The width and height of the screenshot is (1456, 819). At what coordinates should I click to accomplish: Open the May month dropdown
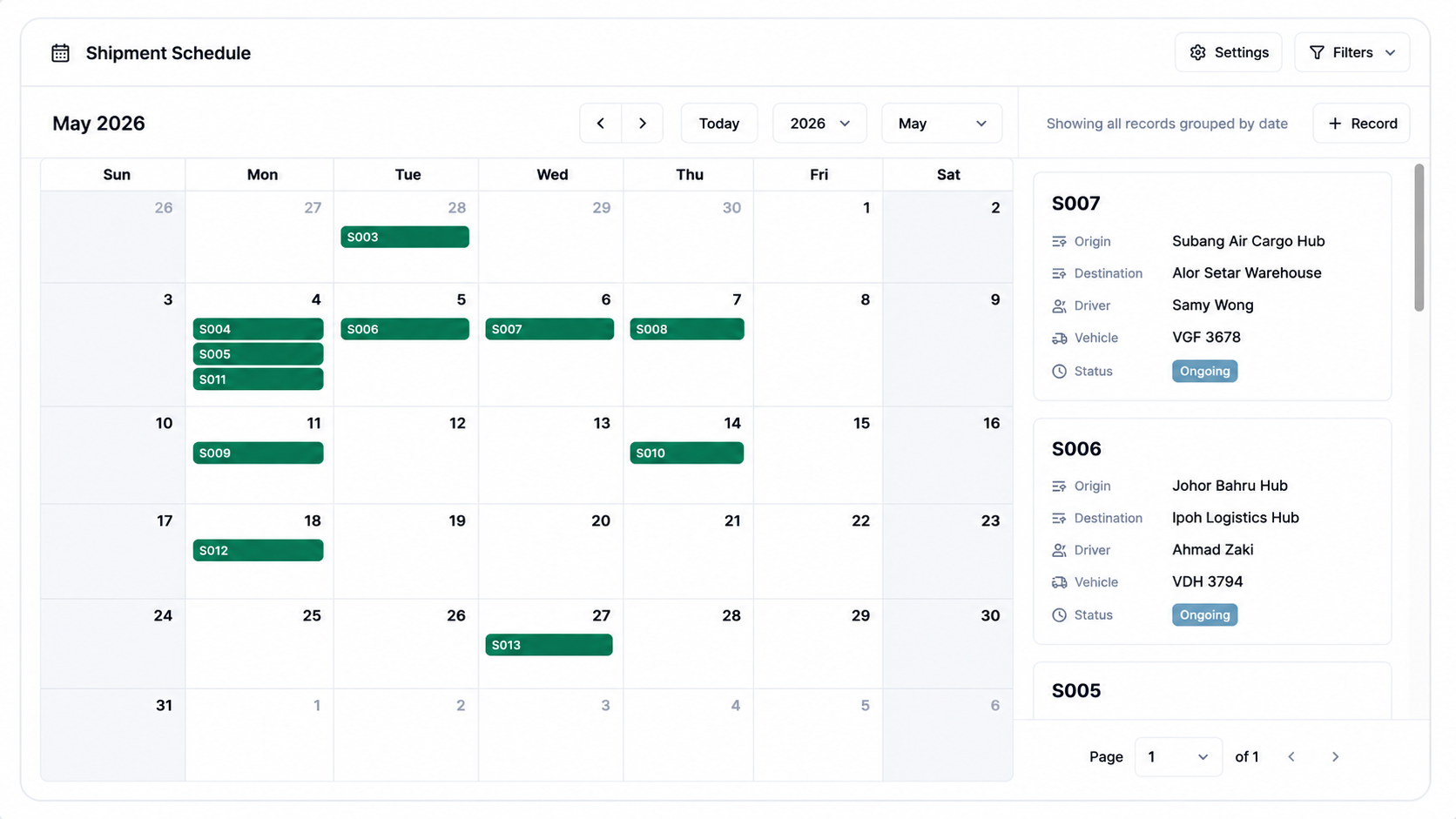941,124
